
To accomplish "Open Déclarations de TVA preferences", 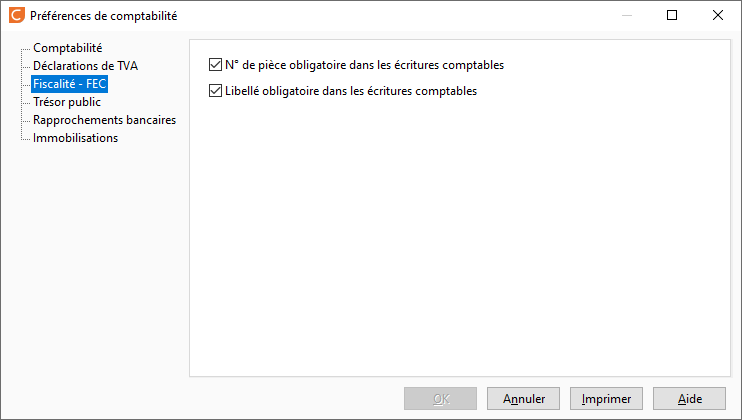I will (x=86, y=66).
